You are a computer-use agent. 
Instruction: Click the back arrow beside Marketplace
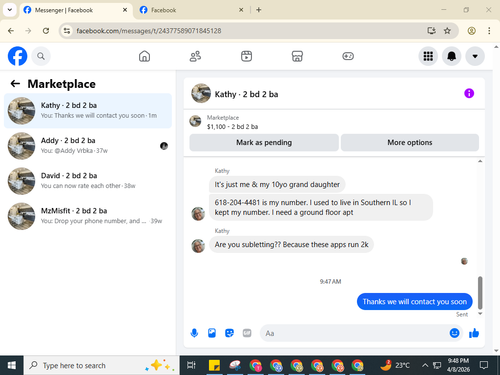[x=15, y=84]
